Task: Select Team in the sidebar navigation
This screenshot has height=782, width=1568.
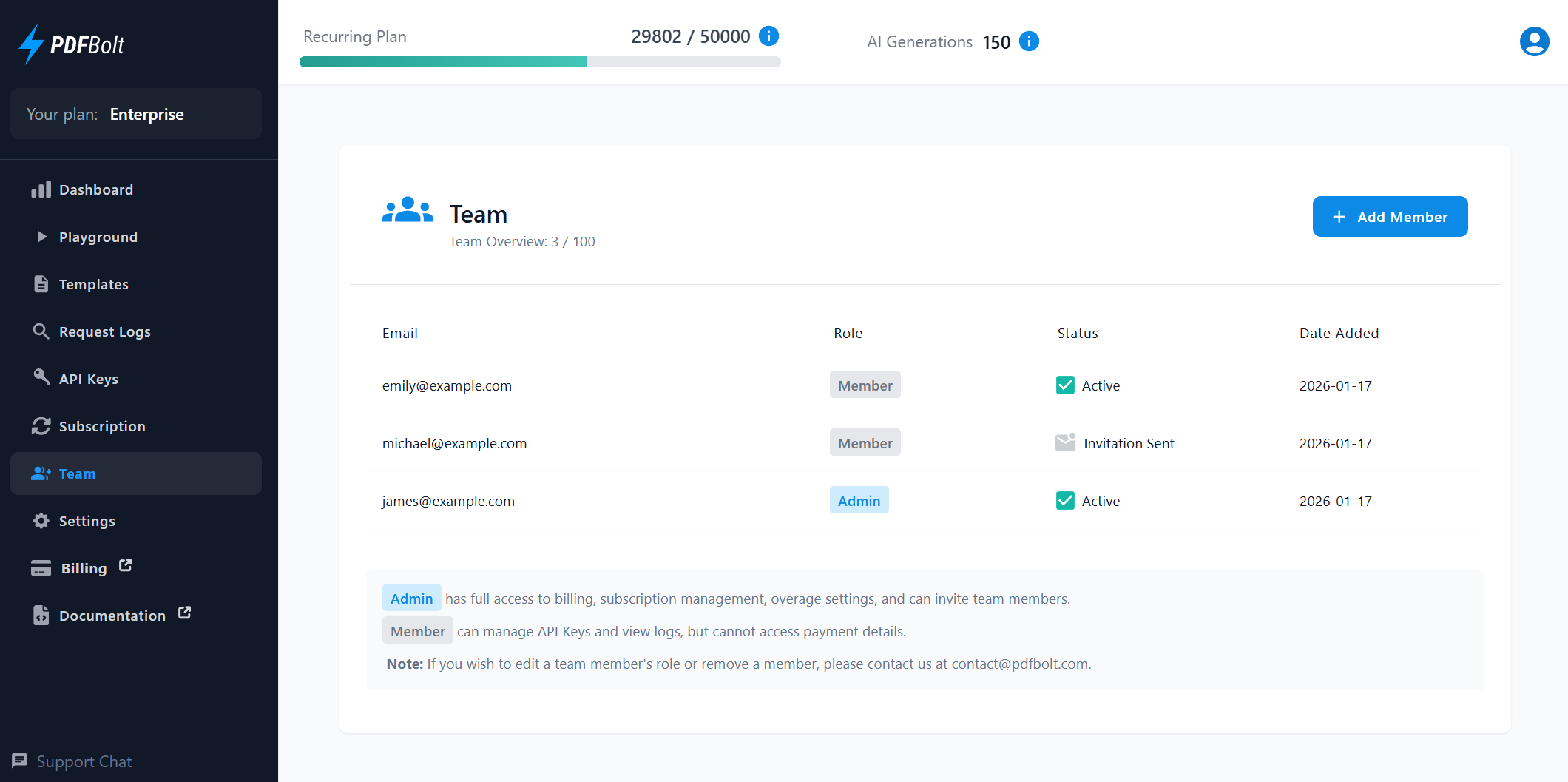Action: (78, 473)
